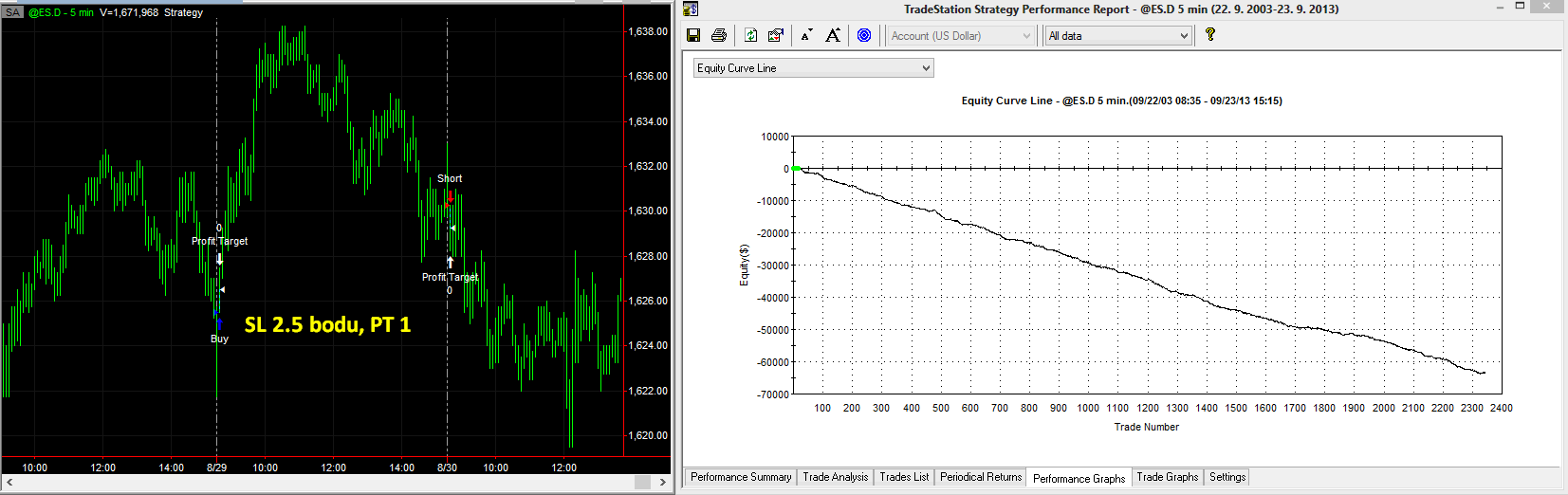Click the @ES.D - 5 min symbol label
The height and width of the screenshot is (495, 1568).
point(61,12)
